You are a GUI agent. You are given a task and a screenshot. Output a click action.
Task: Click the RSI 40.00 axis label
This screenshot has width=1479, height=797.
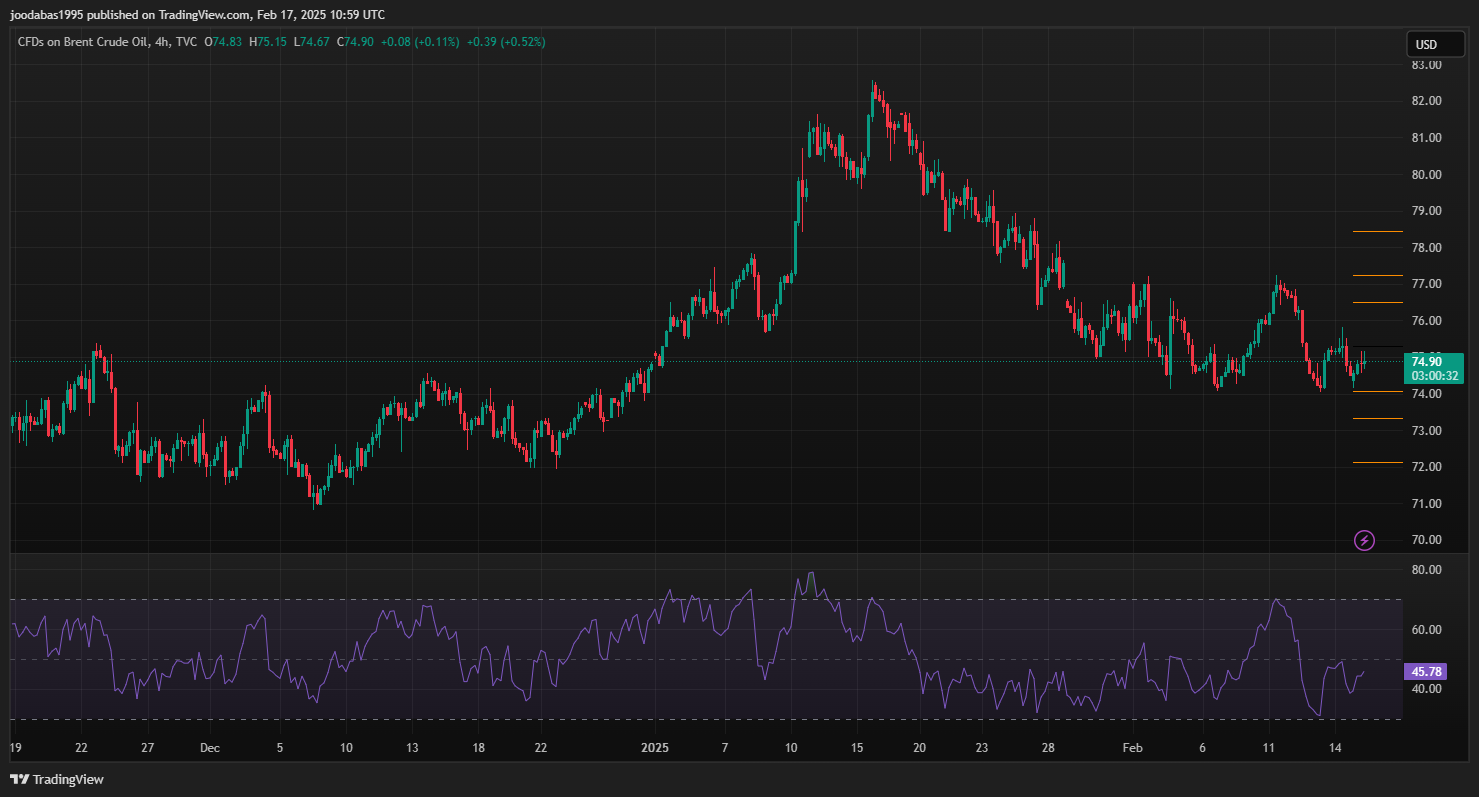click(1426, 689)
